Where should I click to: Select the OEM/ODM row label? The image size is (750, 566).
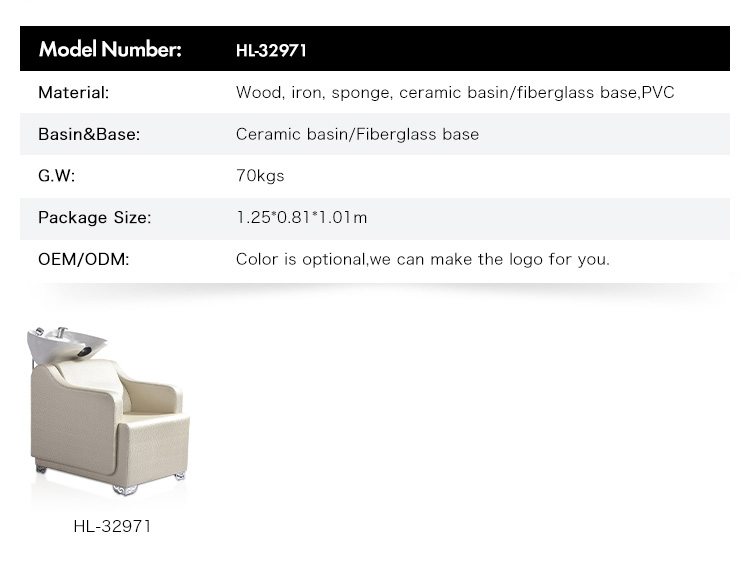tap(84, 259)
